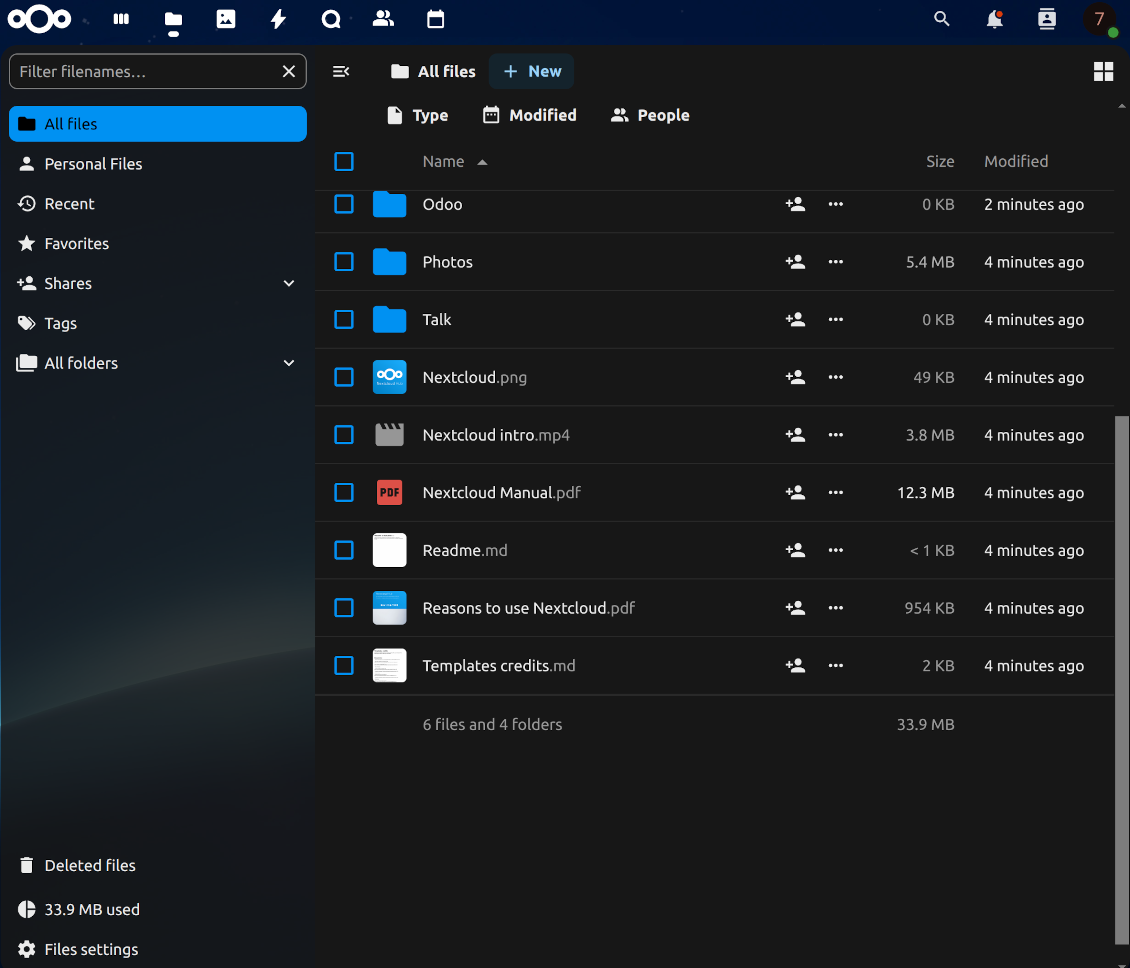Share the Photos folder

[x=795, y=262]
